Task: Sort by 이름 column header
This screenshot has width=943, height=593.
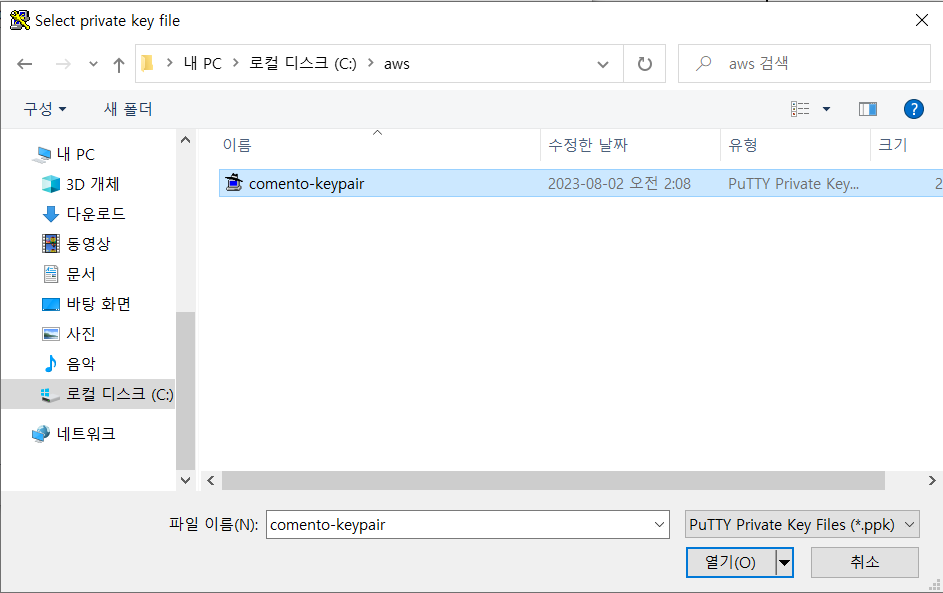Action: (x=237, y=145)
